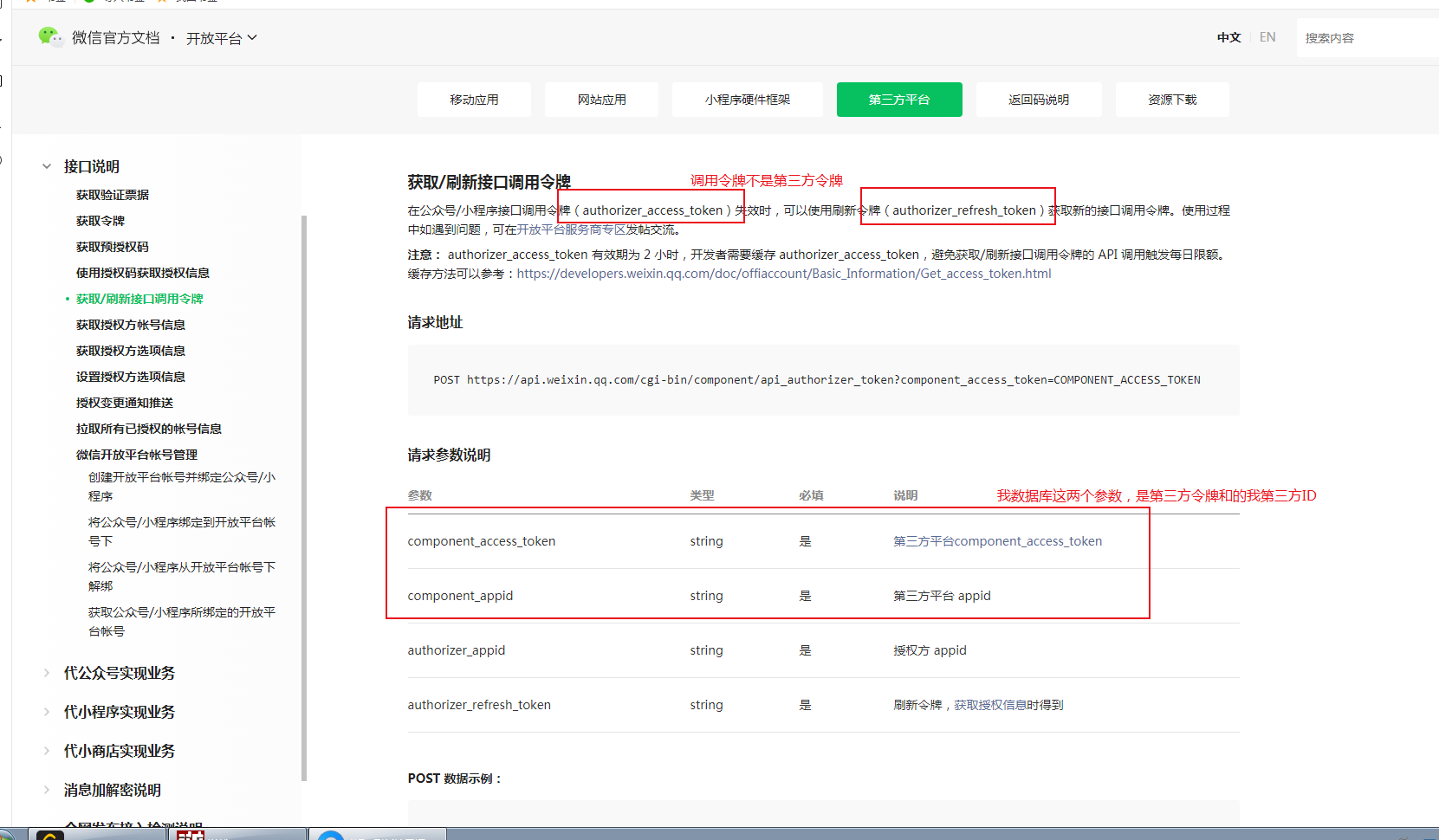Viewport: 1439px width, 840px height.
Task: Open the 移动应用 tab
Action: coord(474,100)
